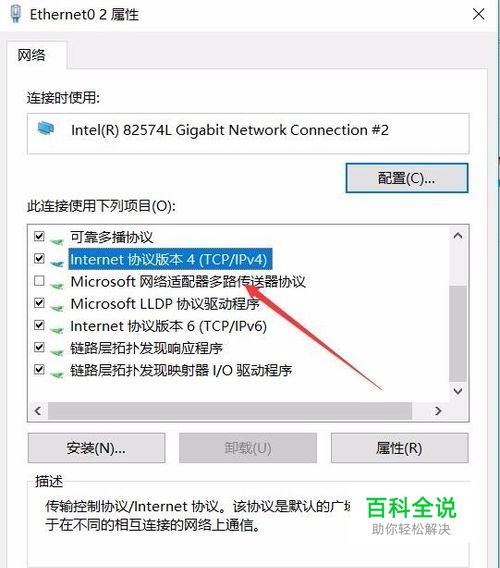The image size is (500, 568).
Task: Click the horizontal scroll right arrow
Action: [x=438, y=411]
